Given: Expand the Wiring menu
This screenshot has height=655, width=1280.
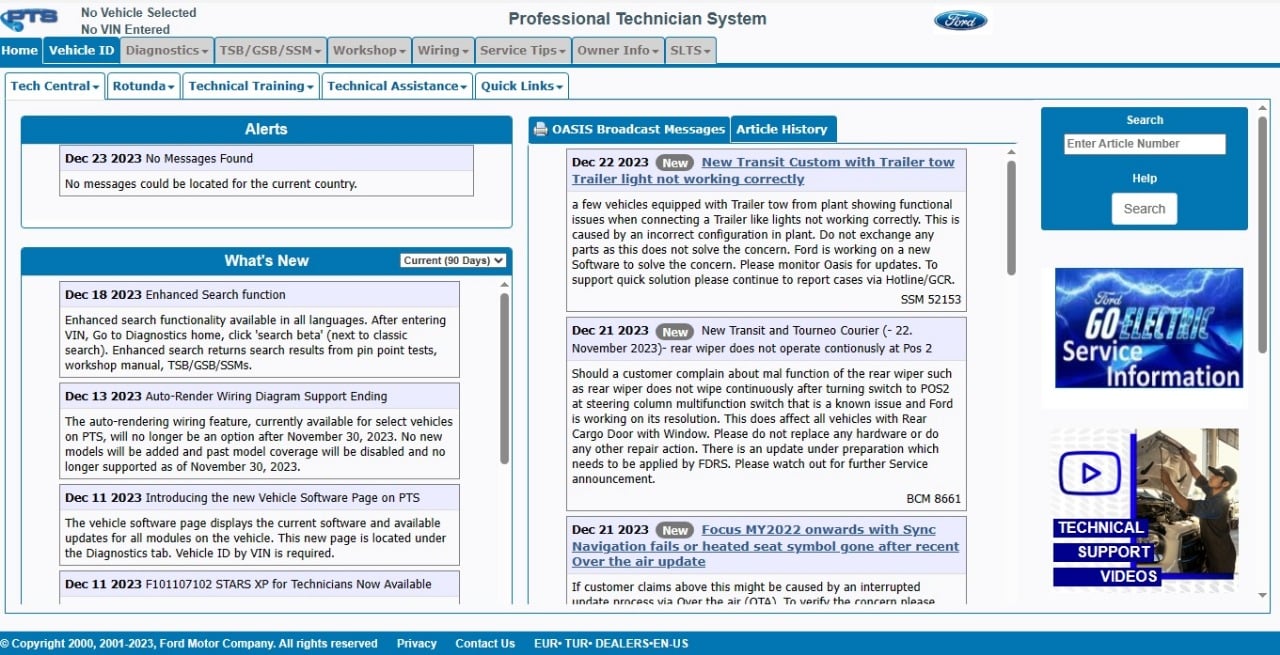Looking at the screenshot, I should 443,50.
